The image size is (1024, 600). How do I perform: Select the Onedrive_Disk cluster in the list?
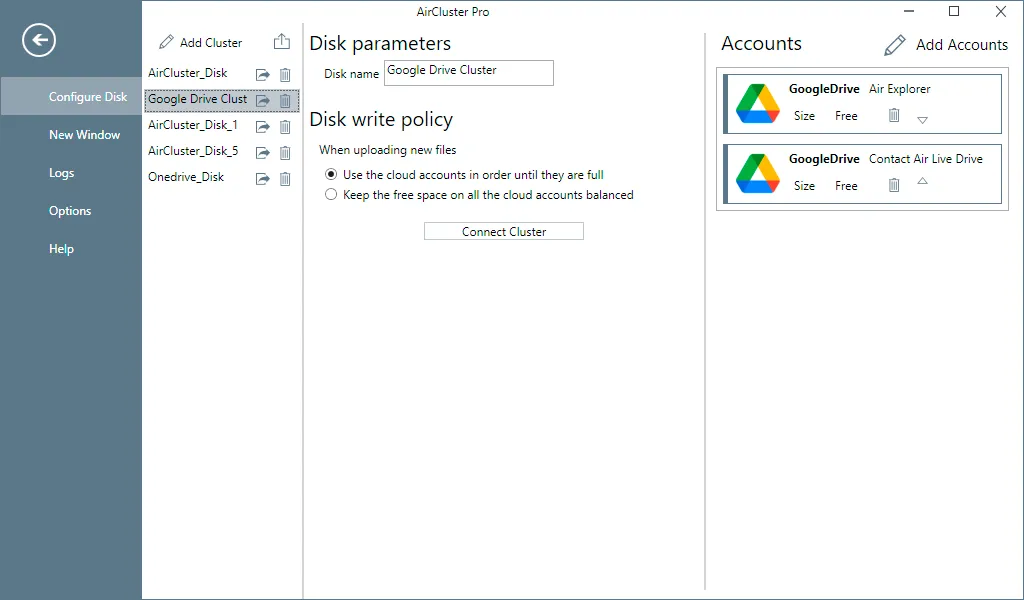point(186,177)
